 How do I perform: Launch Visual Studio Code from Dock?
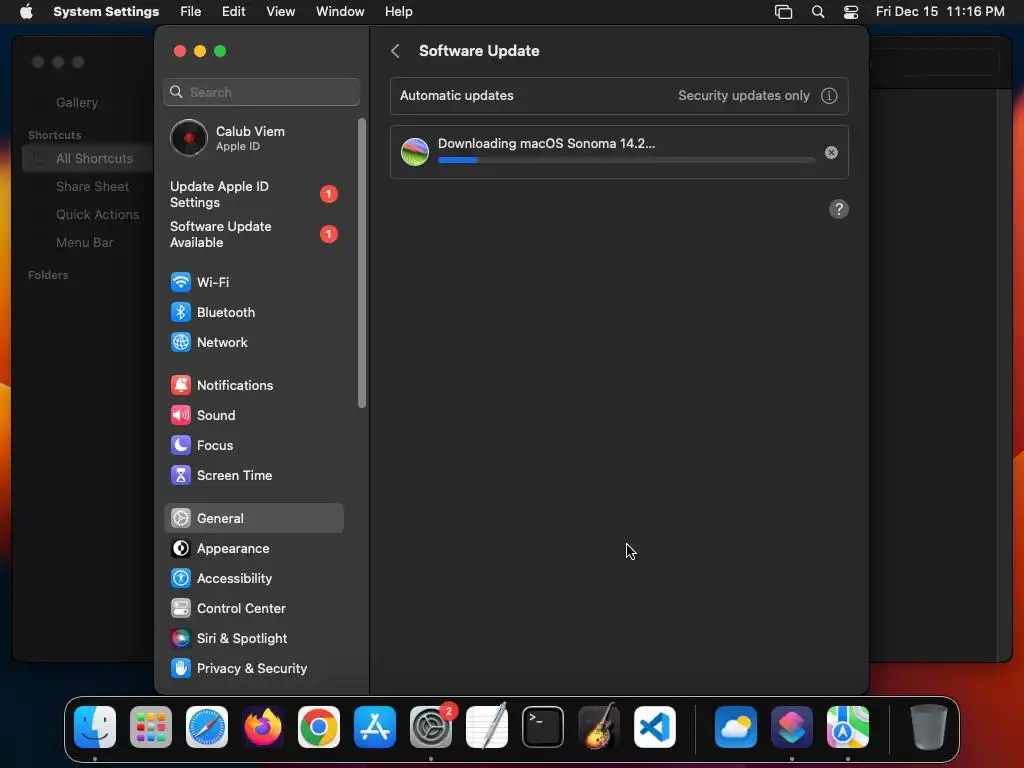click(x=655, y=727)
